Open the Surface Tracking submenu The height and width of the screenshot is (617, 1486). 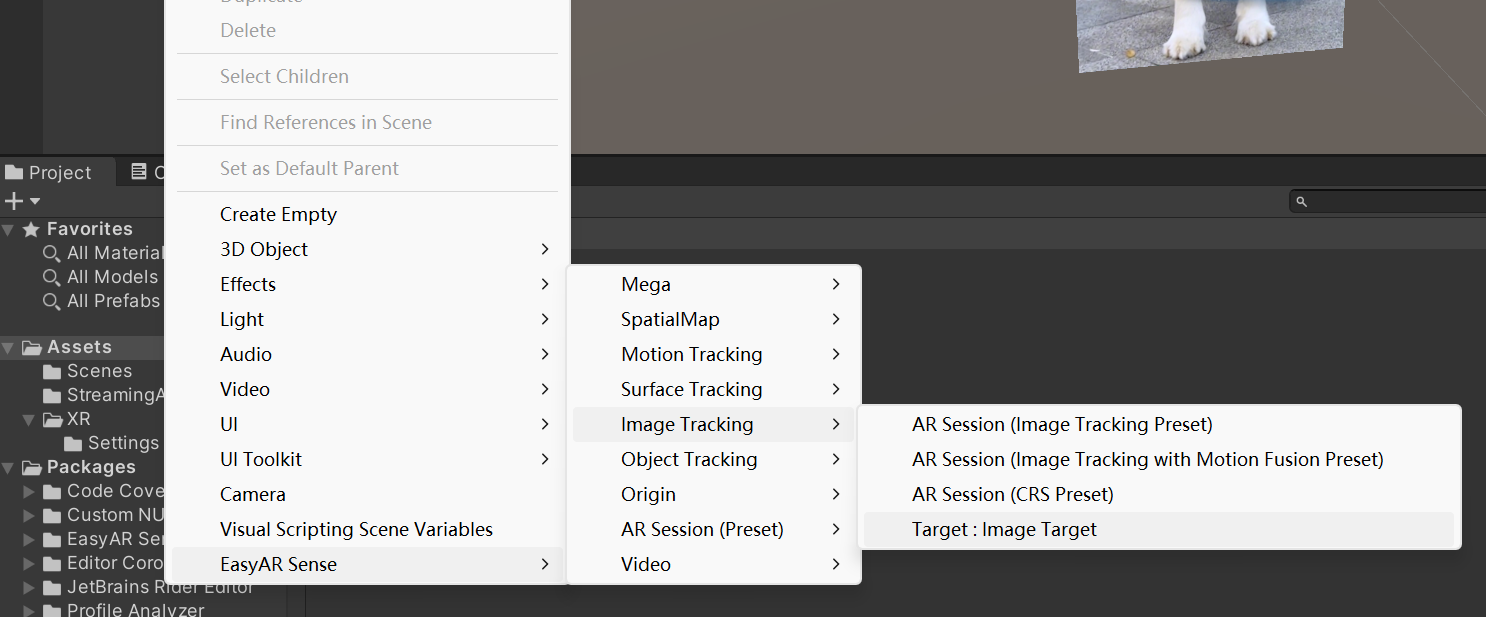713,390
